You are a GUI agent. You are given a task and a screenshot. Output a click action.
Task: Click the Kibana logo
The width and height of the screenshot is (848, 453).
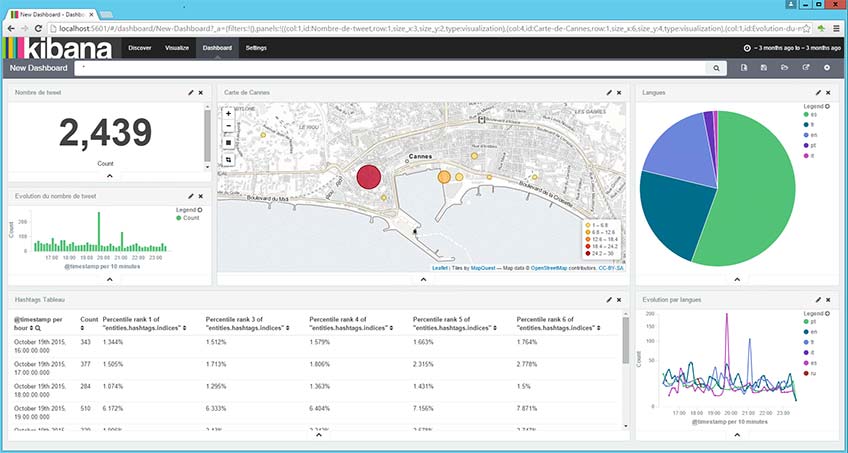57,48
